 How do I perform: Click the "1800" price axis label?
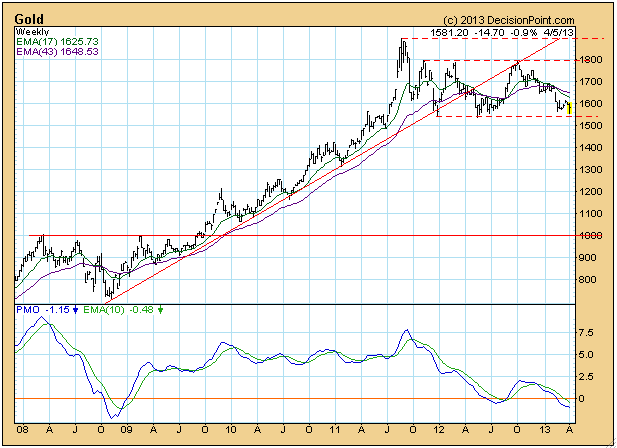click(x=589, y=60)
